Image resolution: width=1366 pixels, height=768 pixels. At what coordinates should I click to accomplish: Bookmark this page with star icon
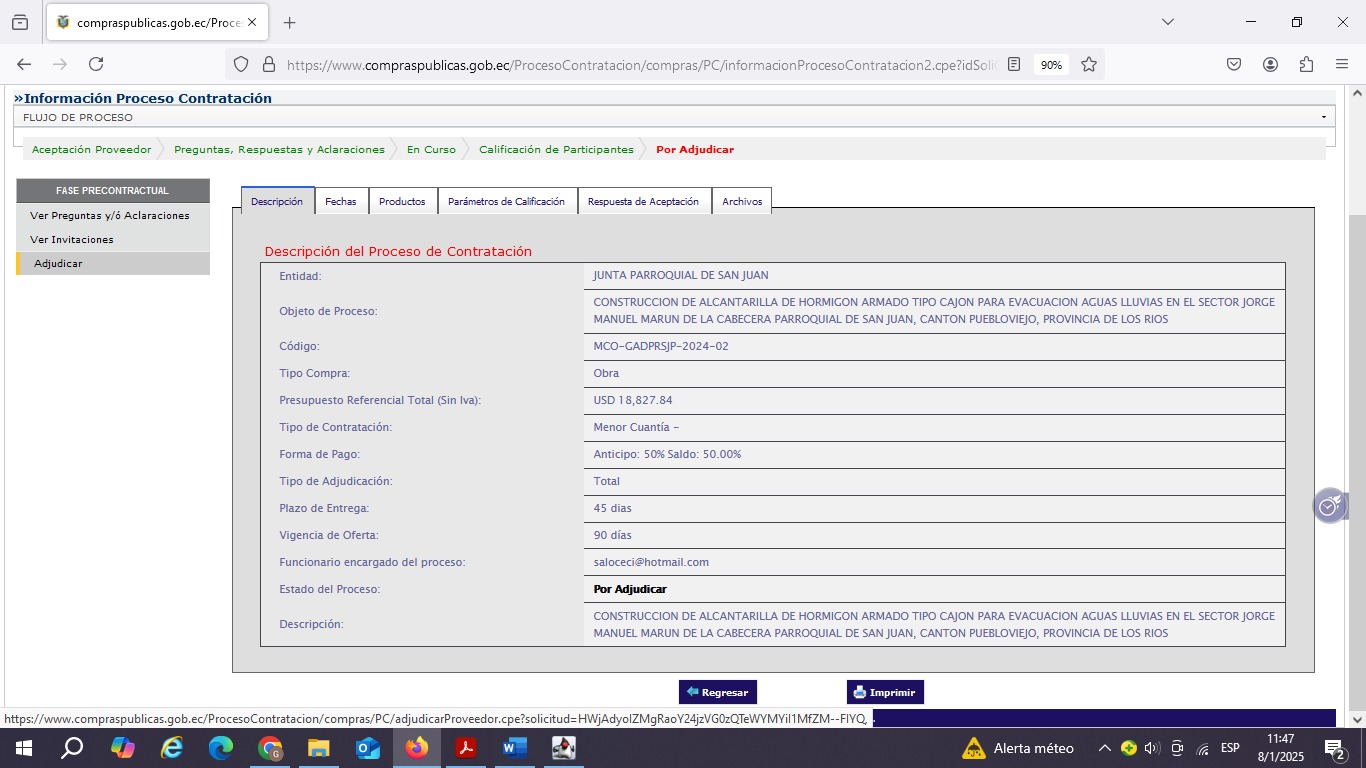1089,64
